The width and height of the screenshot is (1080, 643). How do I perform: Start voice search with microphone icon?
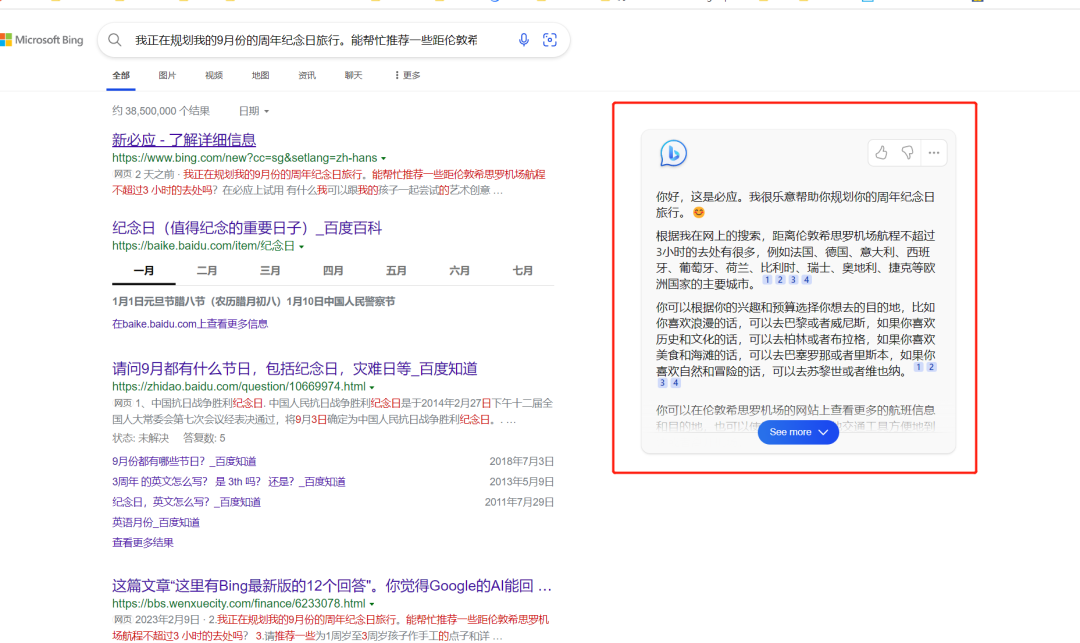(x=523, y=40)
